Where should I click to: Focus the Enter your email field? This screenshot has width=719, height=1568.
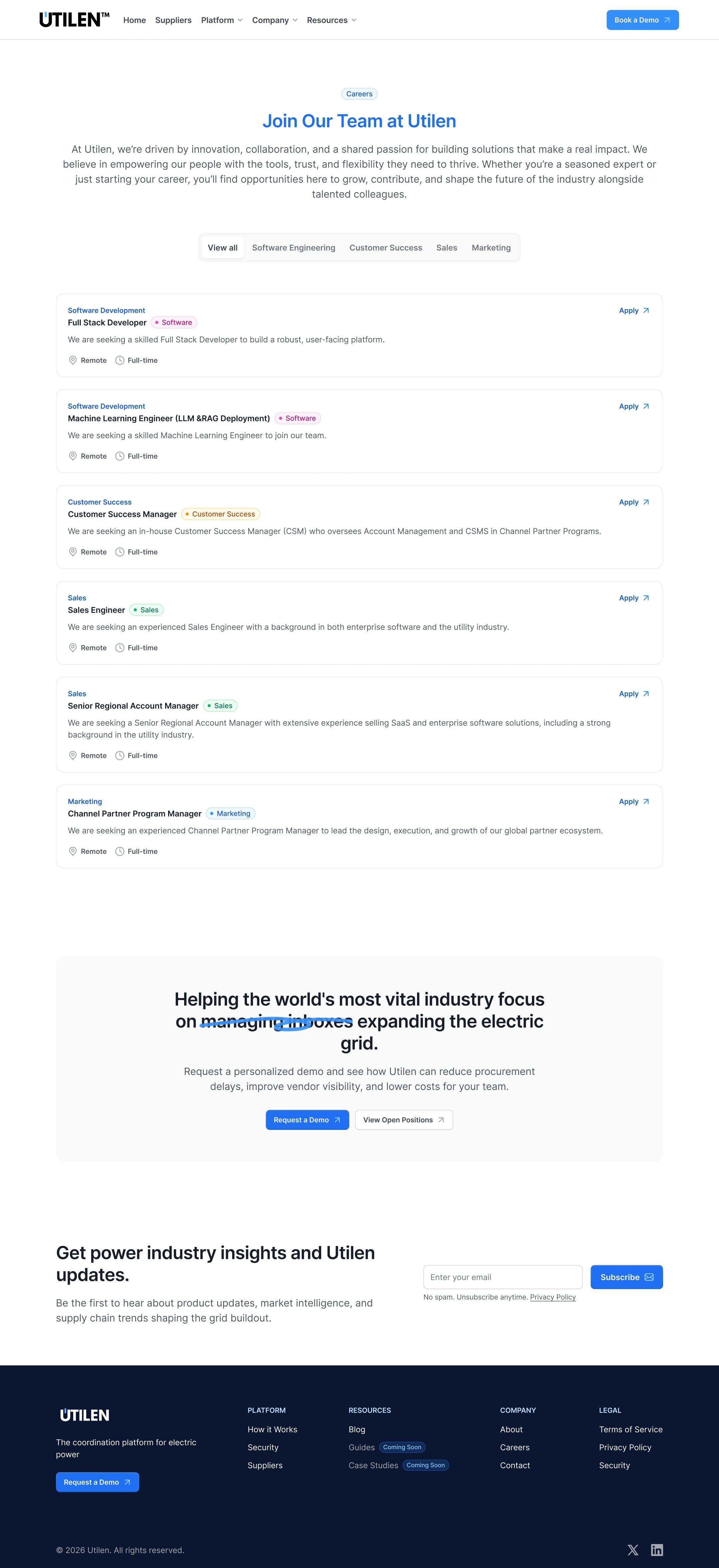point(502,1277)
